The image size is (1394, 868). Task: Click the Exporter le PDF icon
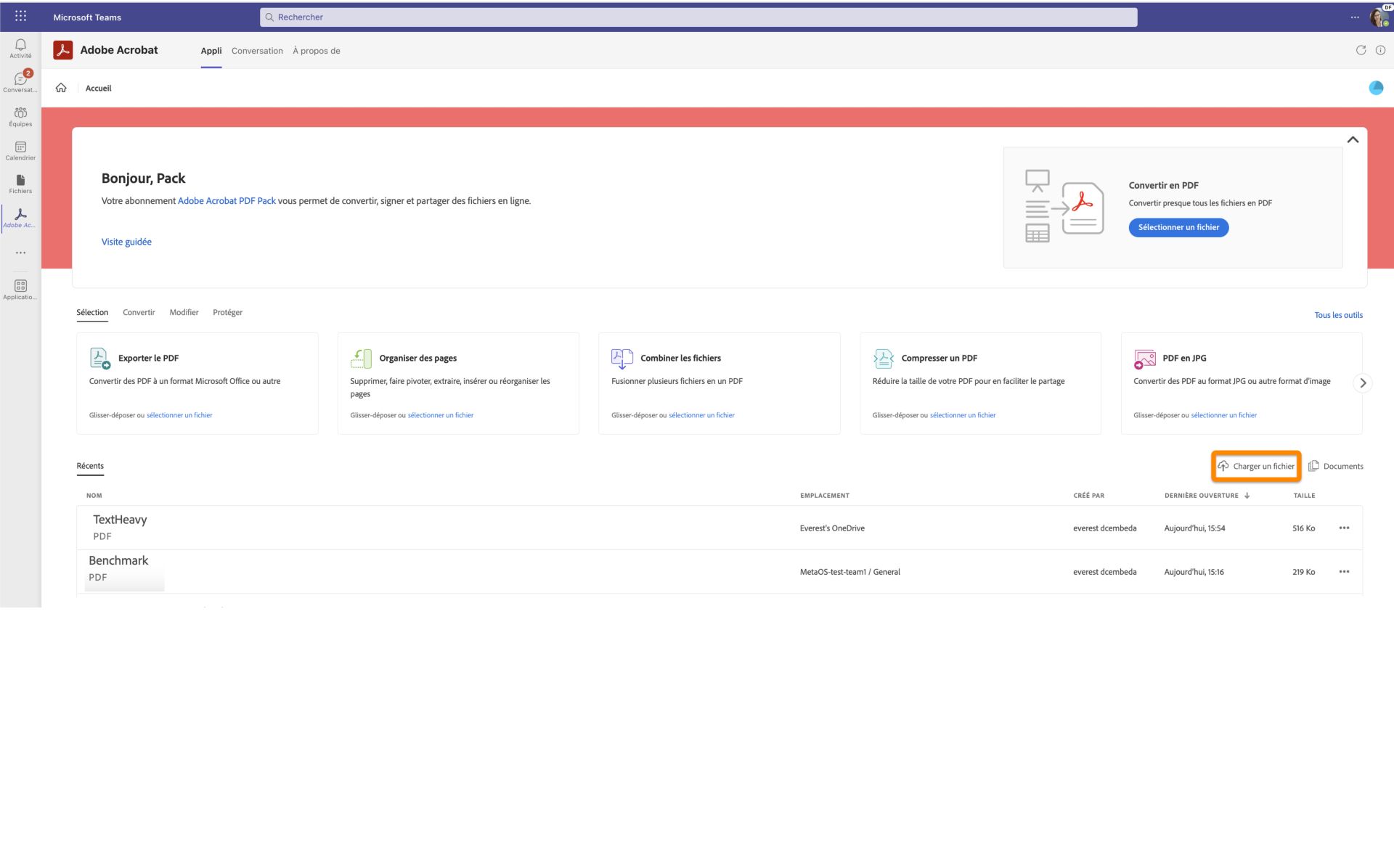tap(99, 358)
